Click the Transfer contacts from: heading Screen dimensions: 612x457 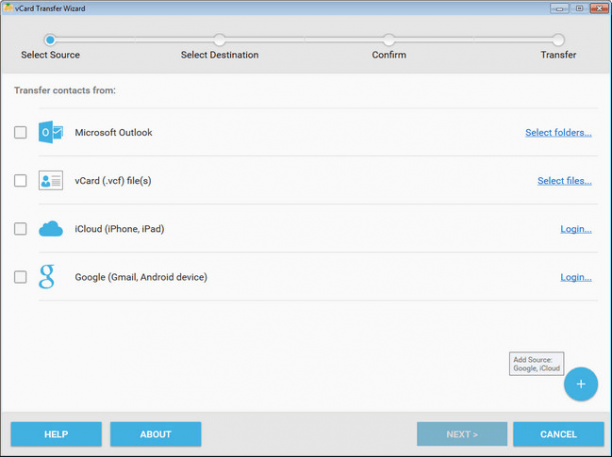tap(65, 90)
